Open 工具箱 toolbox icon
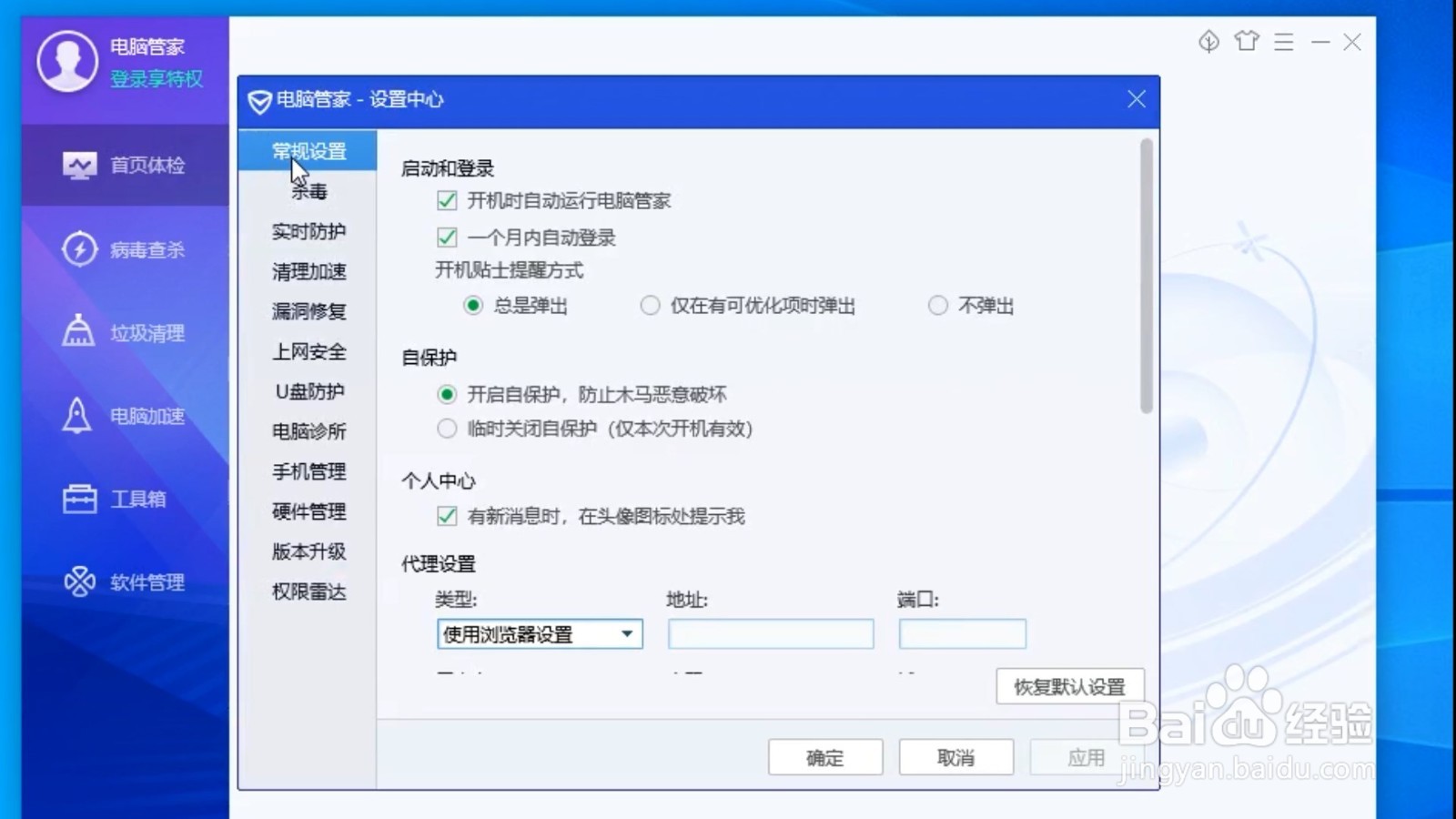This screenshot has height=819, width=1456. pyautogui.click(x=79, y=499)
